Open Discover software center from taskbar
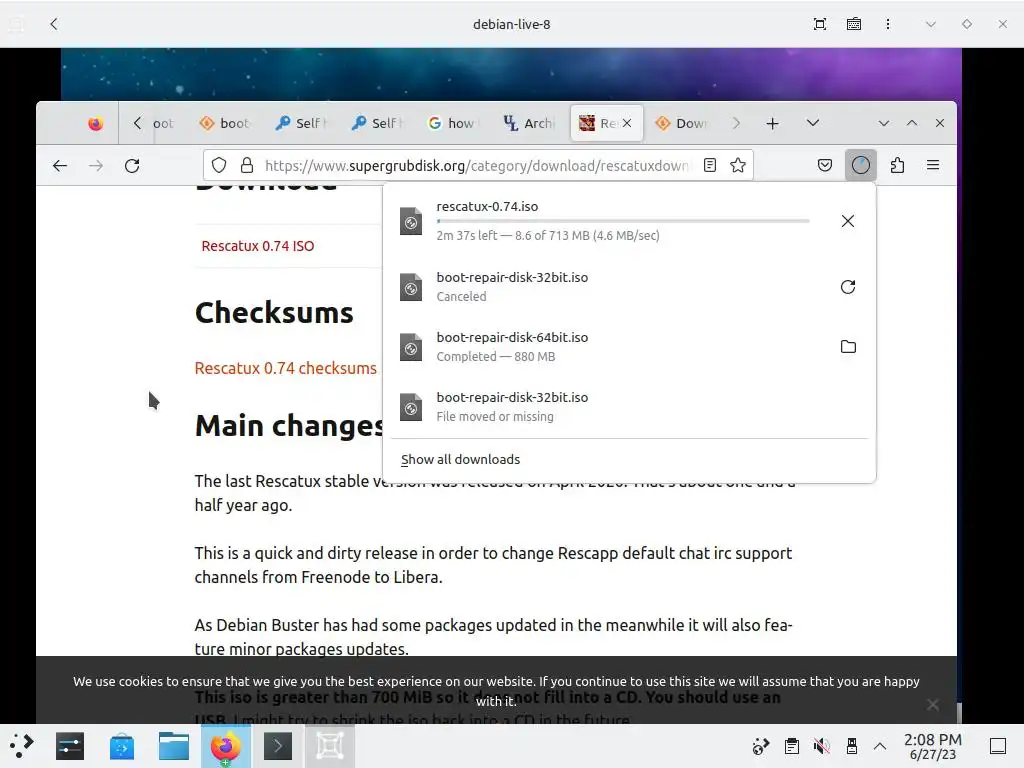The width and height of the screenshot is (1024, 768). coord(121,746)
